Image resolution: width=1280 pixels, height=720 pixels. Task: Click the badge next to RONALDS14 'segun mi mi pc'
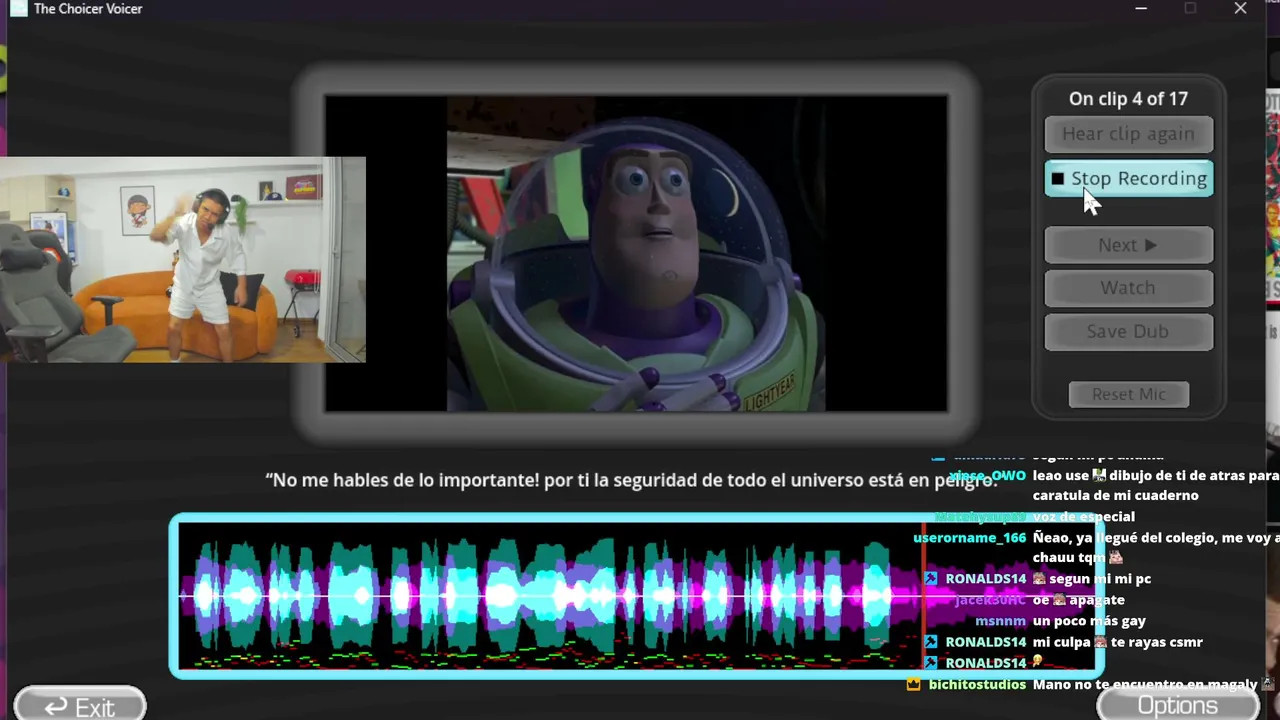point(931,579)
